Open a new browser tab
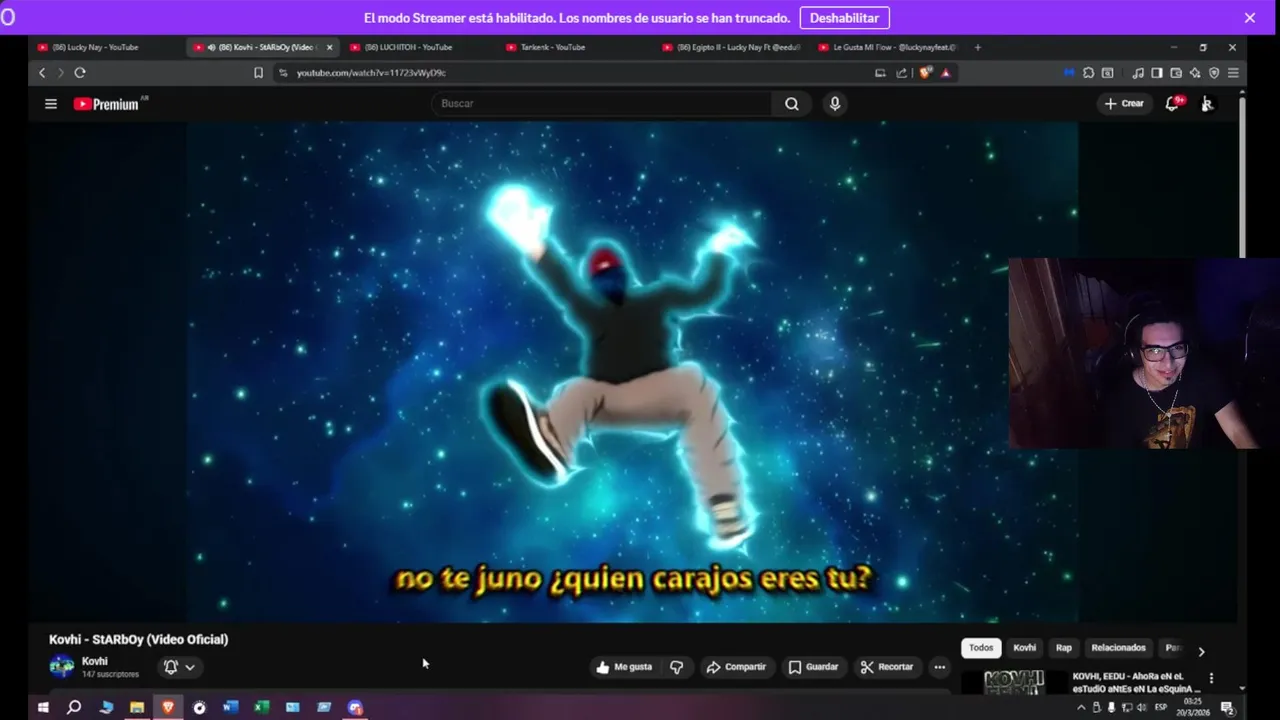Viewport: 1280px width, 720px height. [x=978, y=47]
